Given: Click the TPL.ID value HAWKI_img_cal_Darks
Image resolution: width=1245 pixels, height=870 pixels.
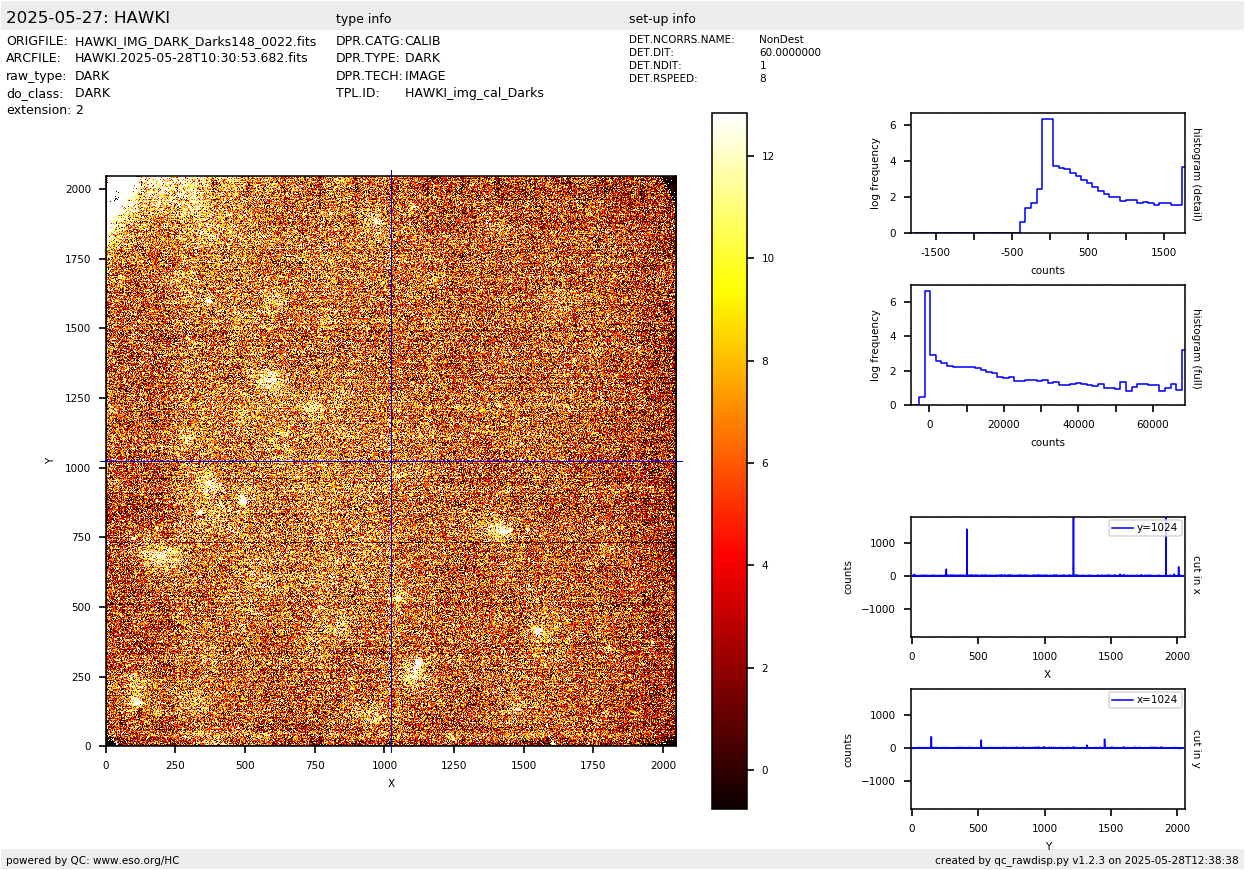Looking at the screenshot, I should (x=474, y=93).
